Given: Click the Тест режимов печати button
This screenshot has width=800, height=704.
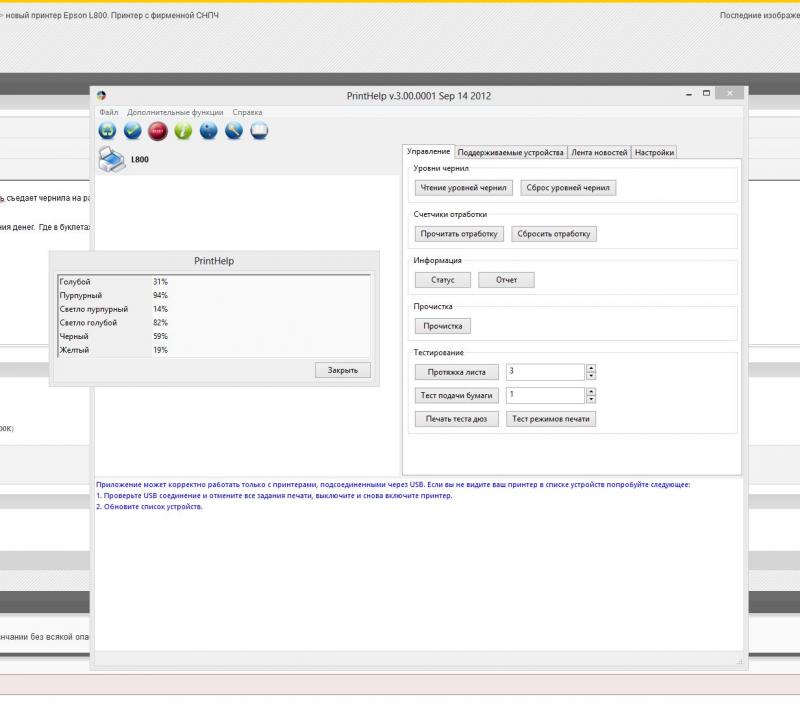Looking at the screenshot, I should 551,419.
